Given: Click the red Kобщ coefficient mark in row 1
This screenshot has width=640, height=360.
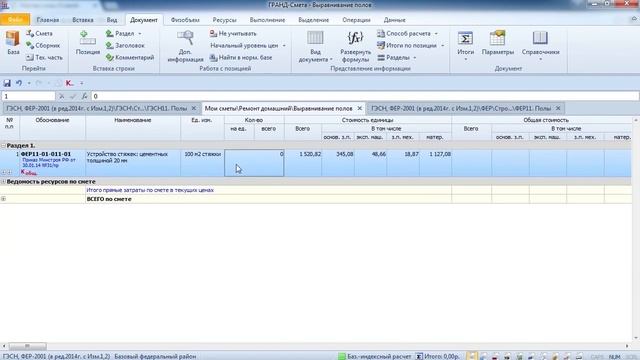Looking at the screenshot, I should 29,173.
